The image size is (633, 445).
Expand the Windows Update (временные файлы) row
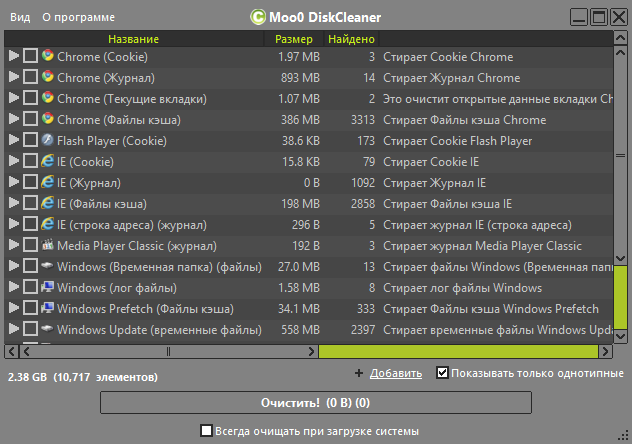(14, 329)
